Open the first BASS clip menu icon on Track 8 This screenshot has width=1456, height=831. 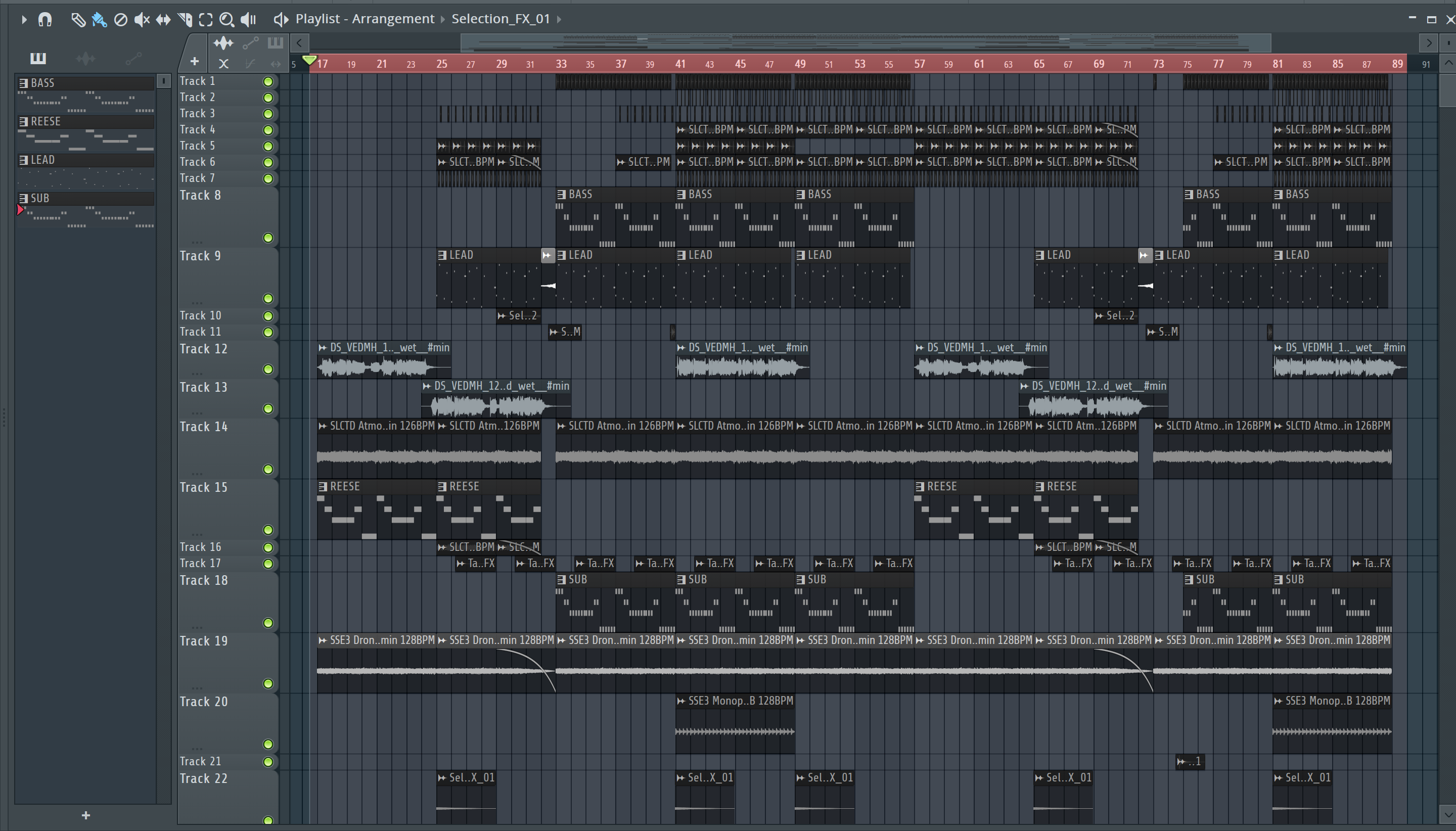562,195
